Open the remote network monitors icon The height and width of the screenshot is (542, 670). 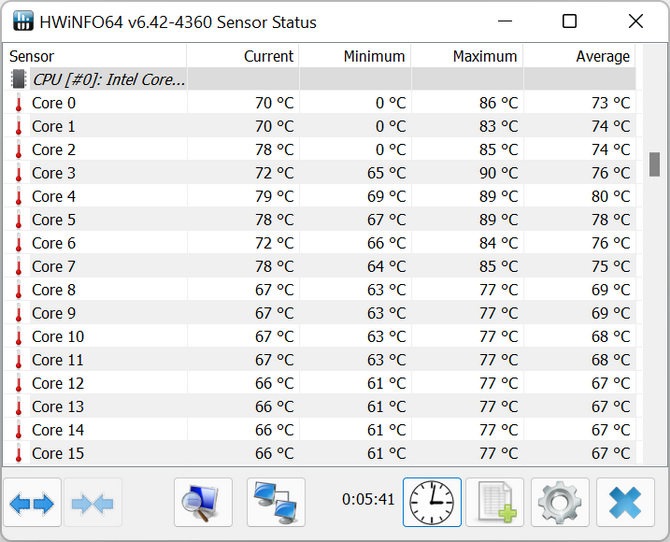[x=276, y=502]
